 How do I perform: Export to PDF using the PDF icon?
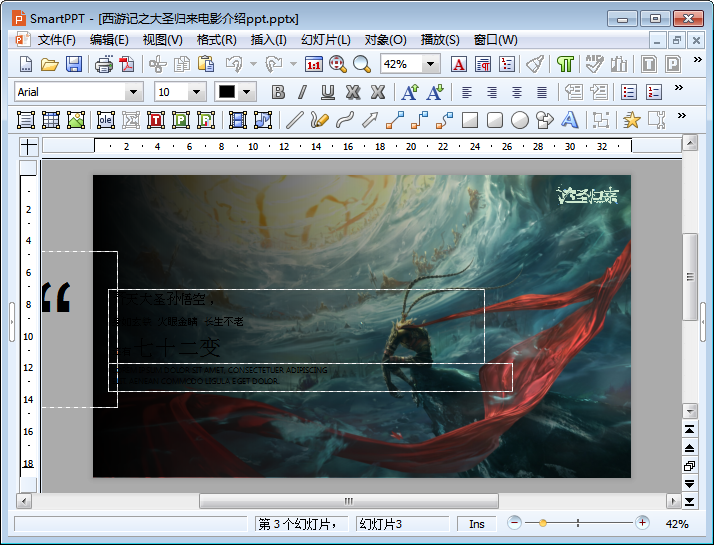[127, 64]
